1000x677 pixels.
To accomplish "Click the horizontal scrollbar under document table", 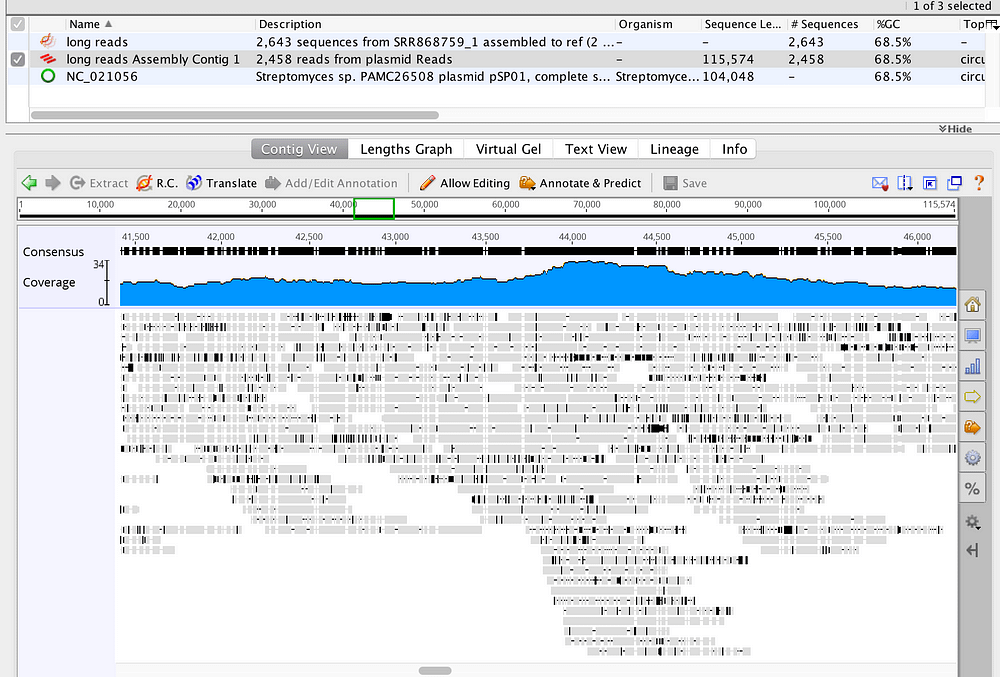I will pos(235,115).
